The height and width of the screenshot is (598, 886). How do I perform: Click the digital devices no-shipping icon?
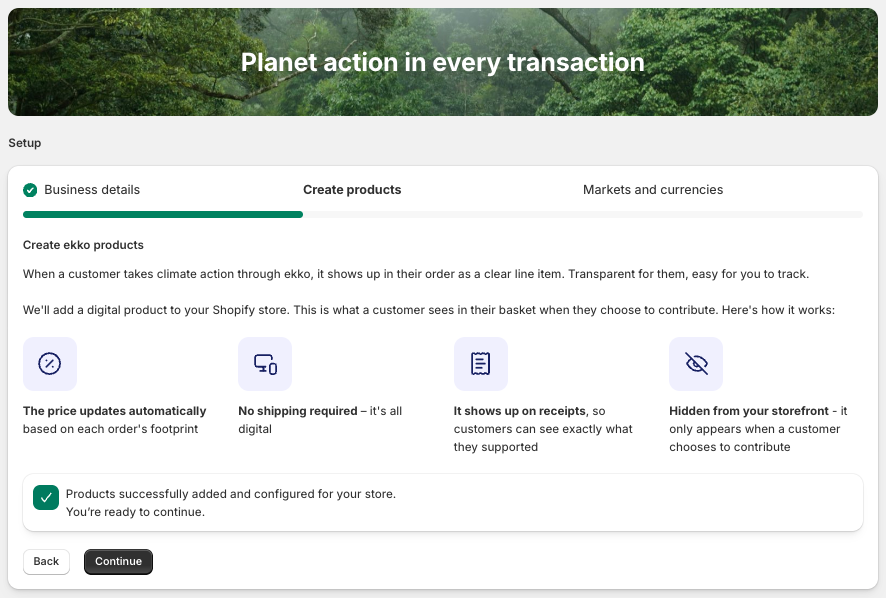(265, 363)
